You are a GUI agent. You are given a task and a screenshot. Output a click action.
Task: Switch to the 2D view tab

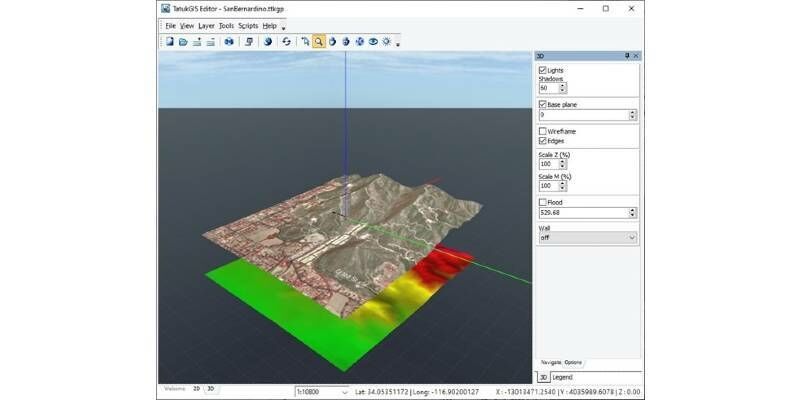(196, 389)
